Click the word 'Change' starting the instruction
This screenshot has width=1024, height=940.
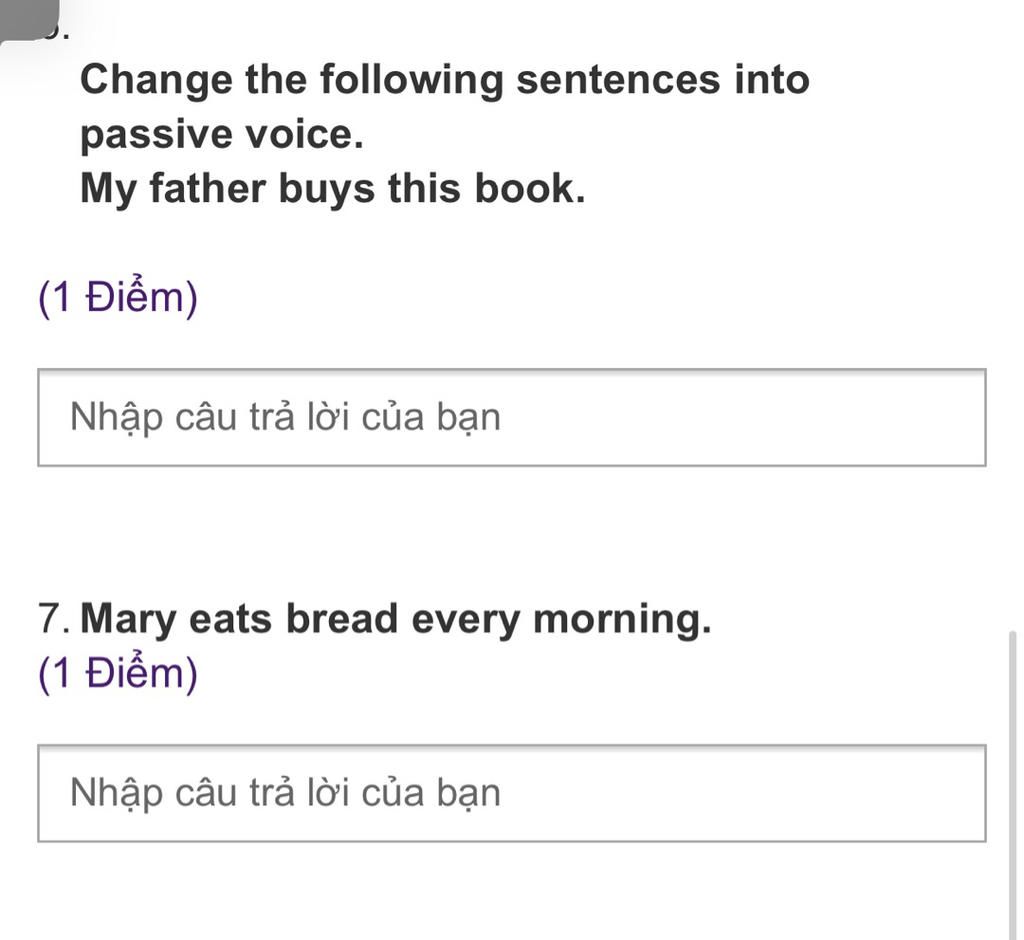[x=156, y=82]
